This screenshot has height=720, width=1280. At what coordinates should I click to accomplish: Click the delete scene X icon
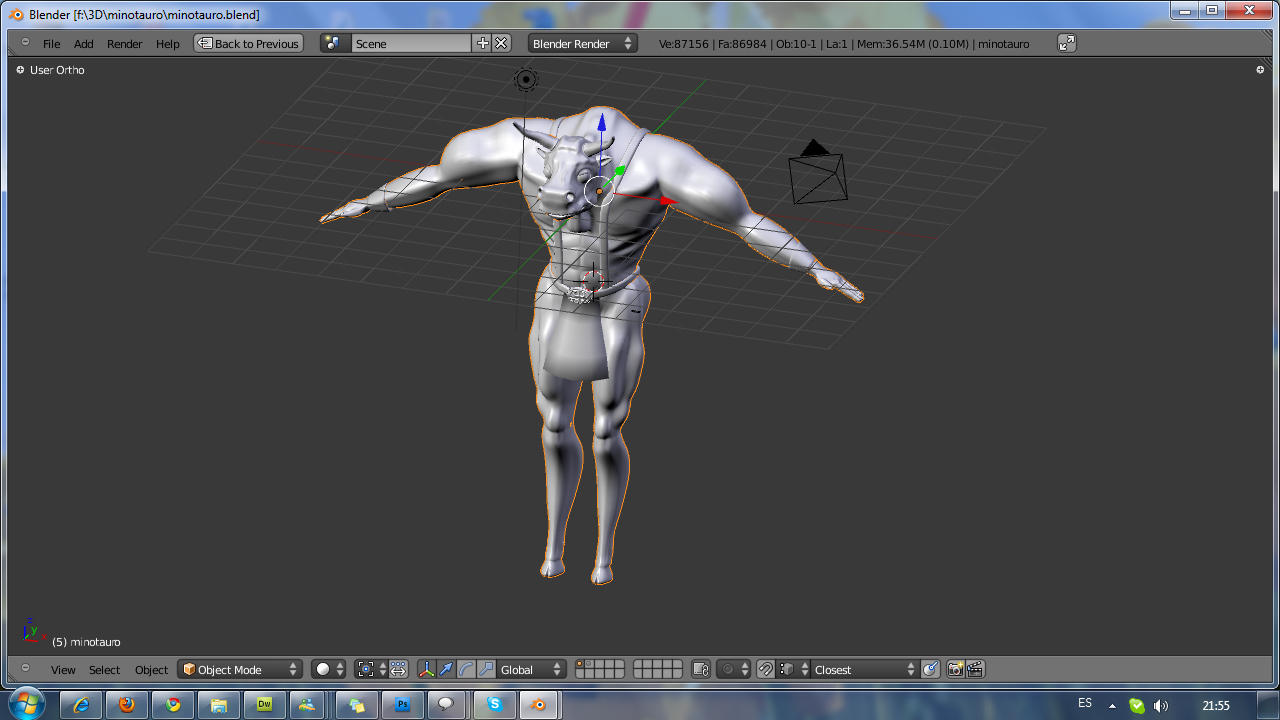click(501, 43)
